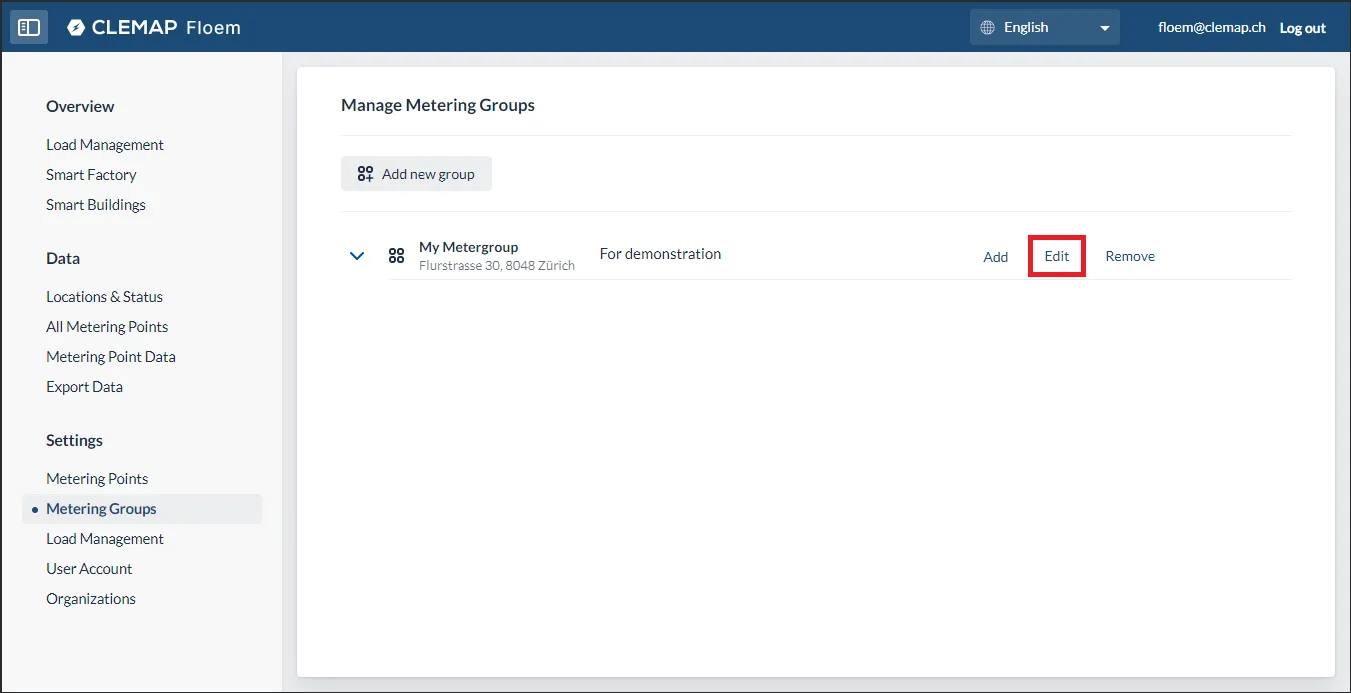Open Load Management under Settings
Screen dimensions: 1351x693
click(105, 538)
